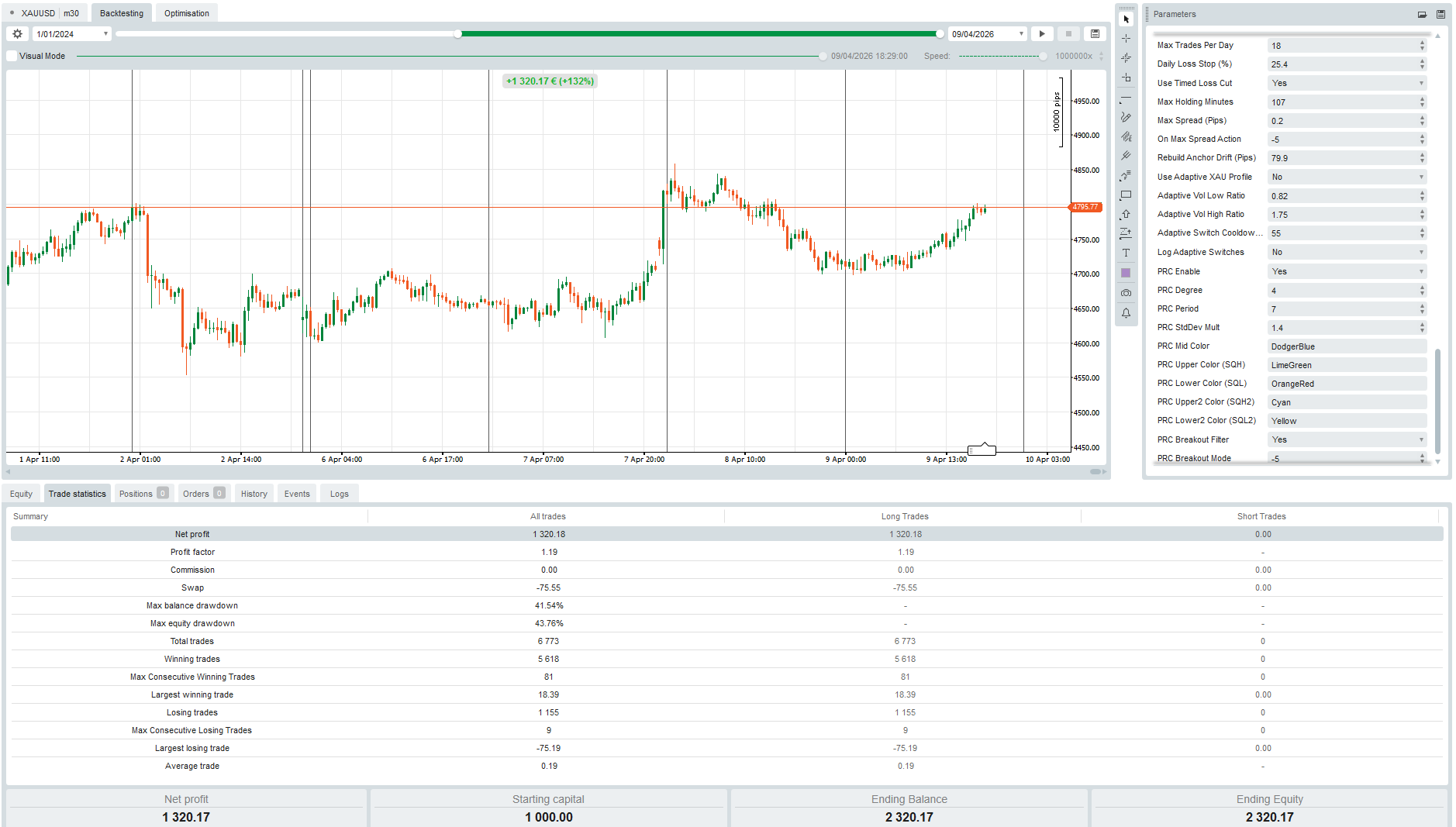Toggle Log Adaptive Switches to Yes

point(1347,252)
